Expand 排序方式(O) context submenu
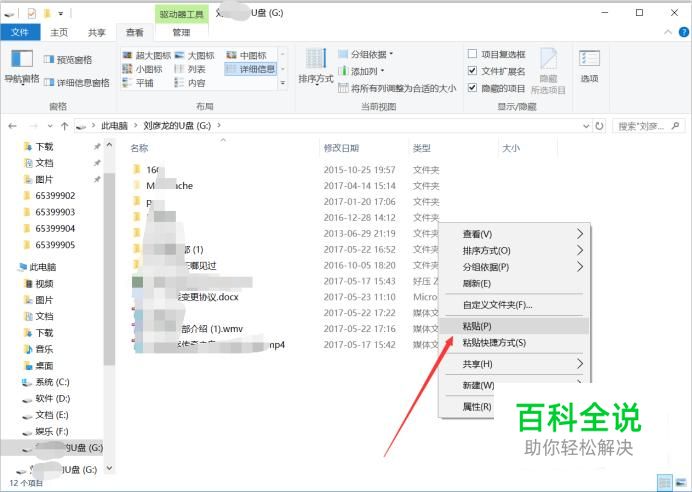Viewport: 692px width, 492px height. [x=514, y=251]
